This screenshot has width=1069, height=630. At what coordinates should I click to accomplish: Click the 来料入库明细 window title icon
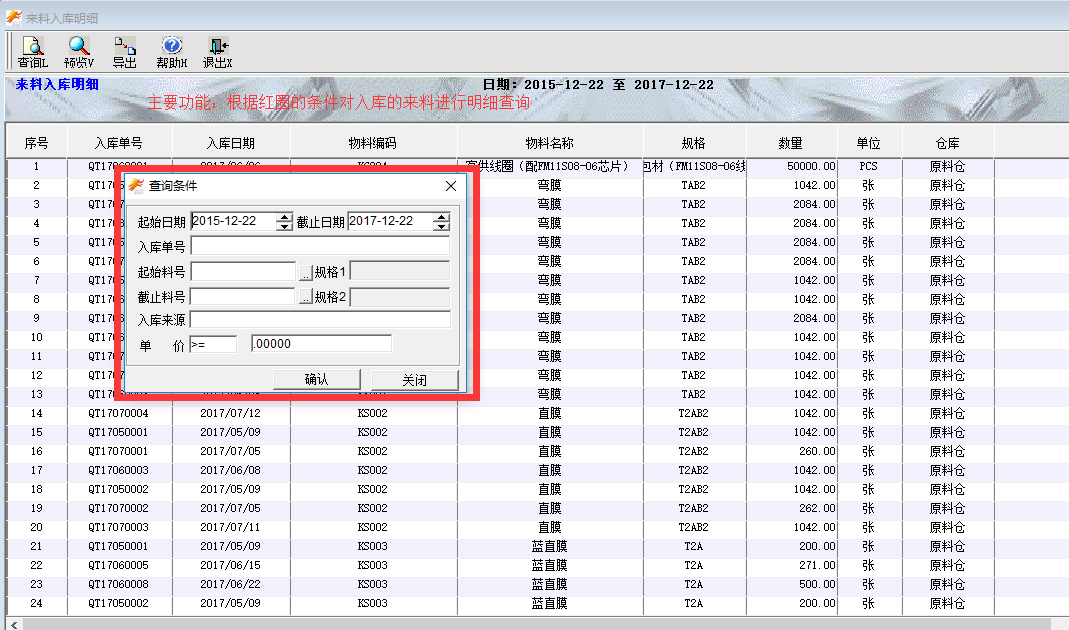point(14,18)
